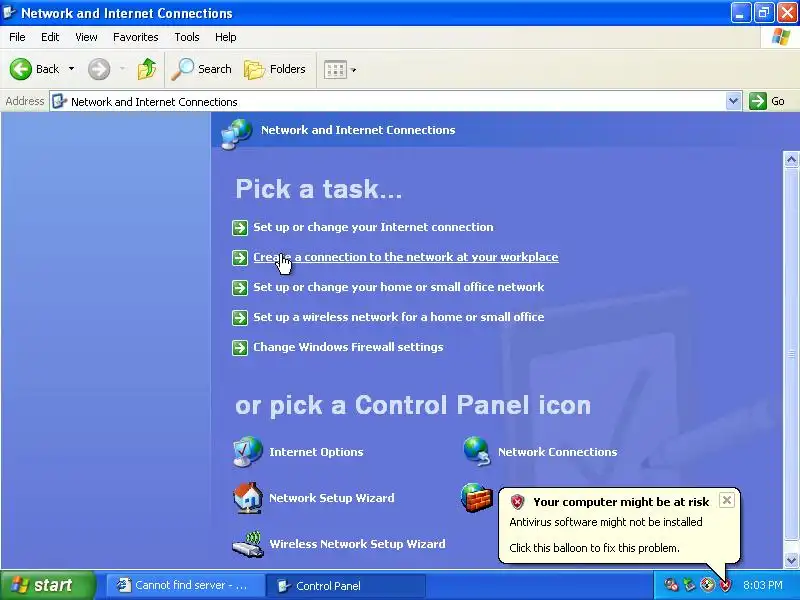The width and height of the screenshot is (800, 600).
Task: Open the Wireless Network Setup Wizard icon
Action: [x=248, y=544]
